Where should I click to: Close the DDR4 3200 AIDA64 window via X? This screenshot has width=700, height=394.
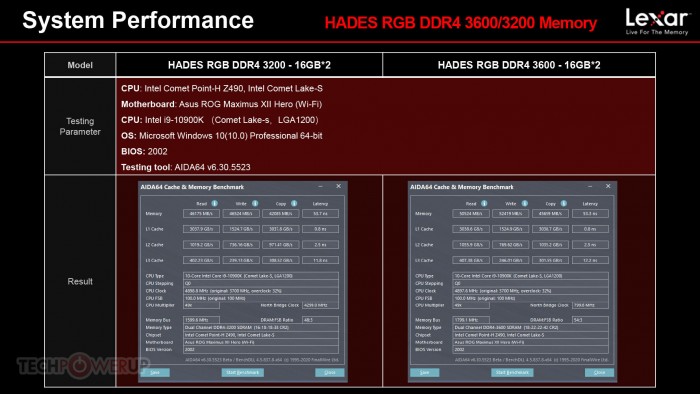click(338, 186)
